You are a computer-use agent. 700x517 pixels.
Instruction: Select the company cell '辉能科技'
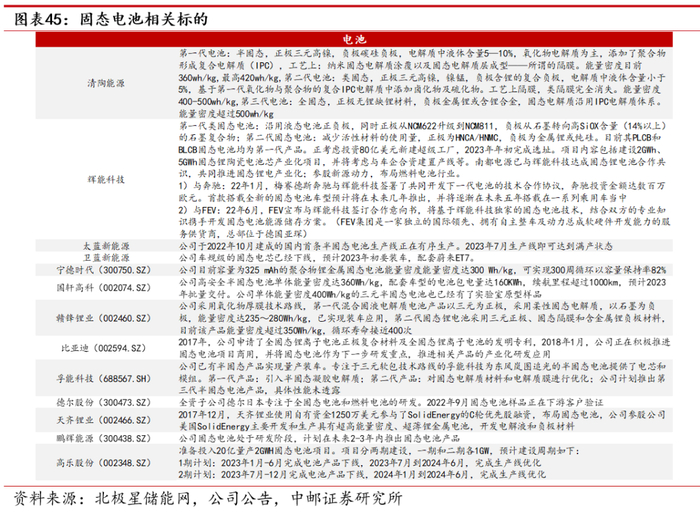[x=106, y=179]
